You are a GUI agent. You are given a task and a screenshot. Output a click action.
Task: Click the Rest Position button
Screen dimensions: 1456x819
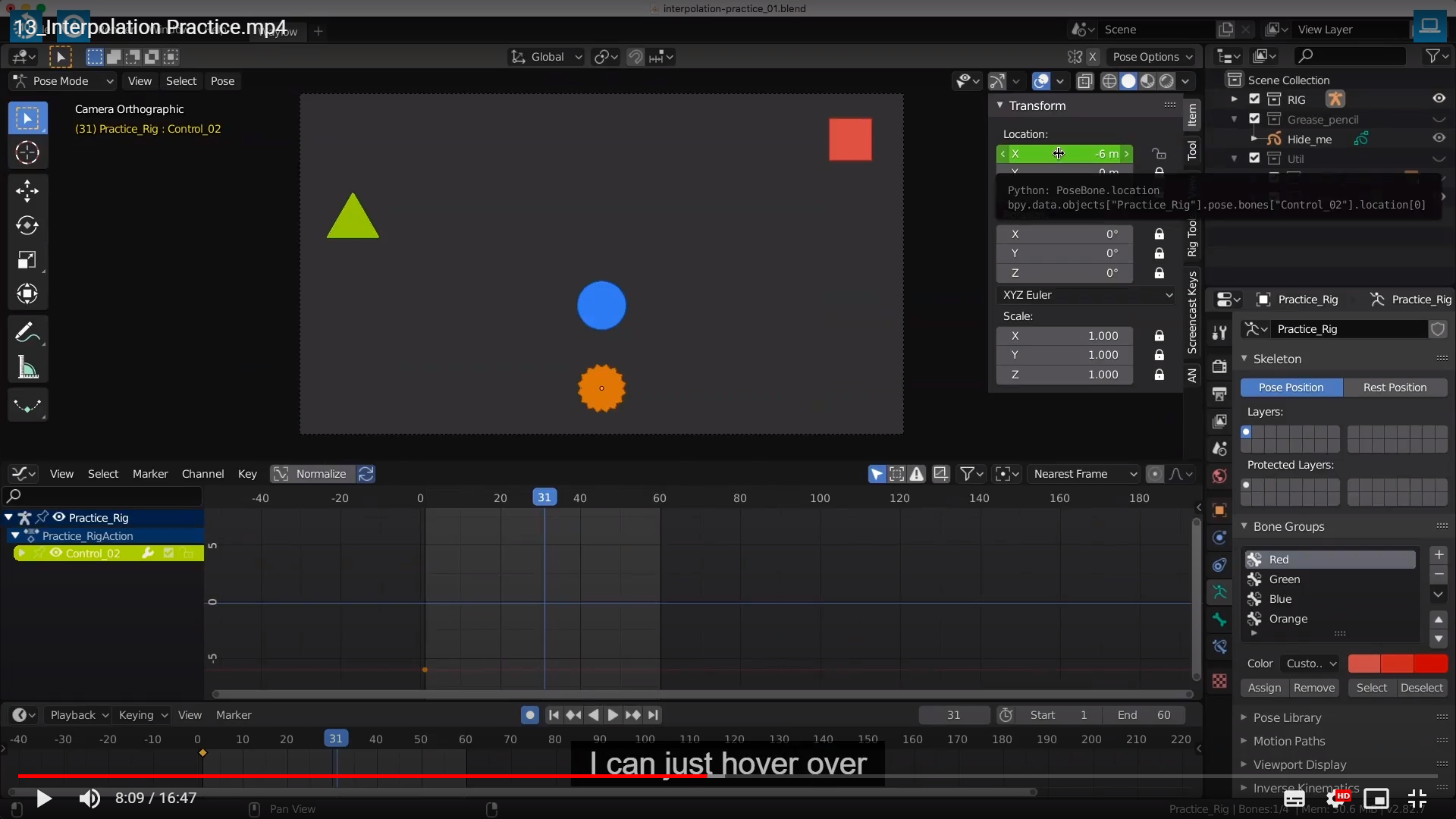click(1395, 388)
